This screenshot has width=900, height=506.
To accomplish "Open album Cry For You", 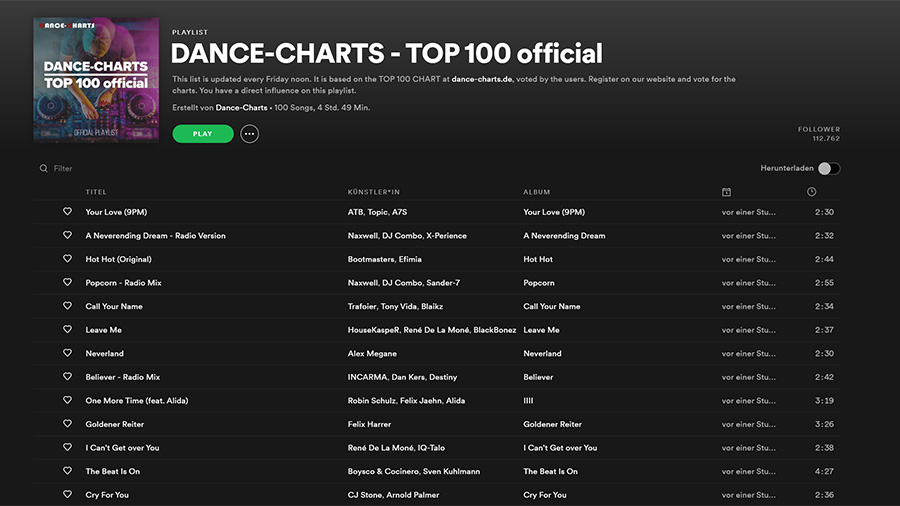I will pyautogui.click(x=545, y=495).
